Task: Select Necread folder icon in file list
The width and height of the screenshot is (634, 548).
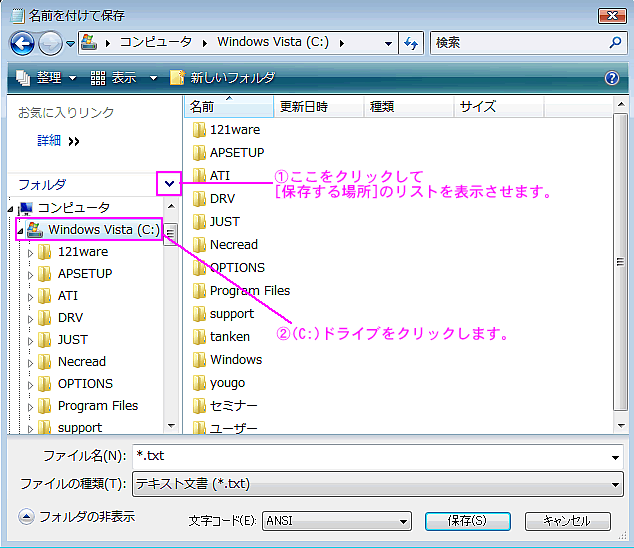Action: (199, 245)
